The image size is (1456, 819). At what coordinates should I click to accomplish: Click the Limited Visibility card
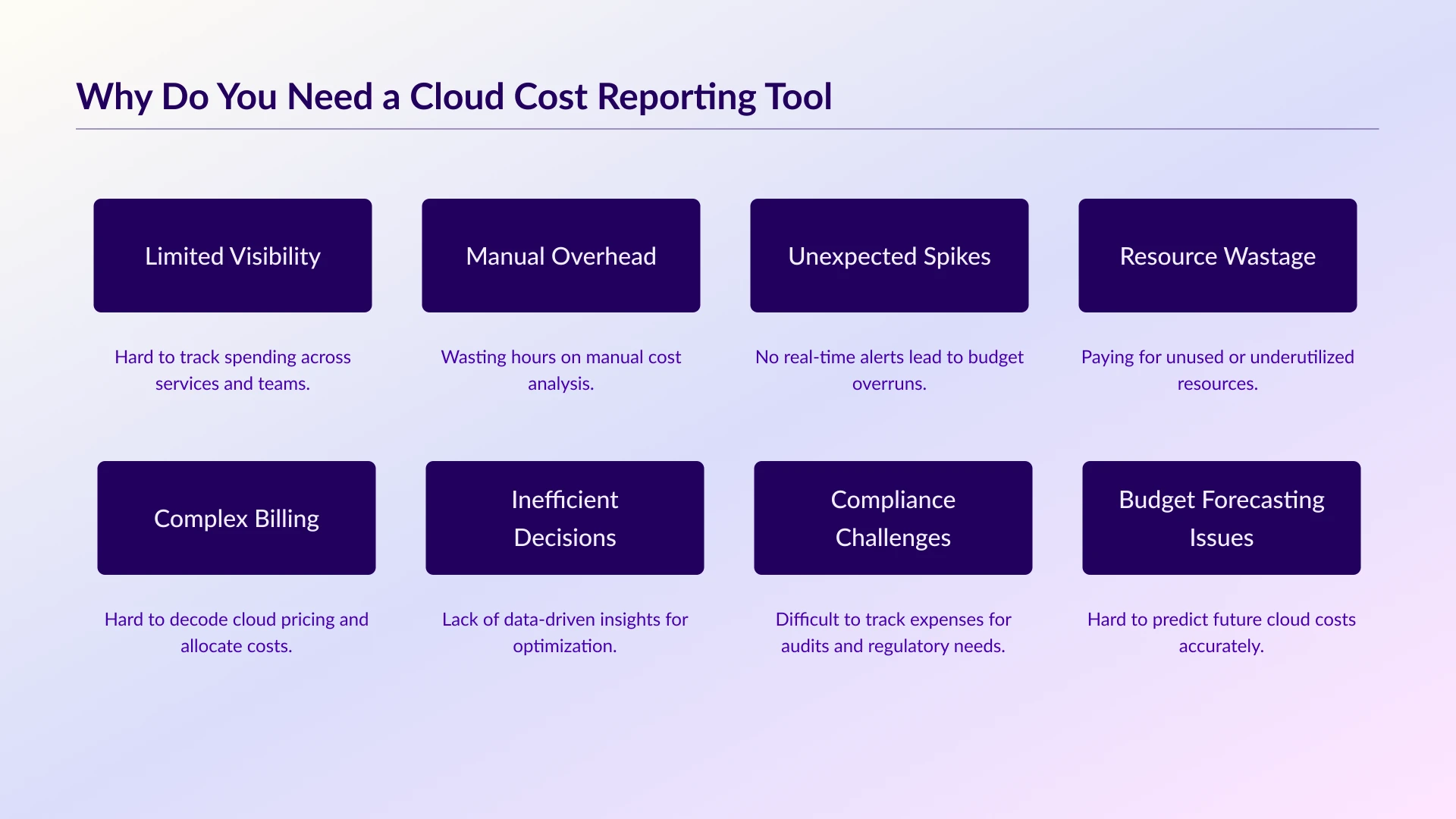tap(233, 256)
